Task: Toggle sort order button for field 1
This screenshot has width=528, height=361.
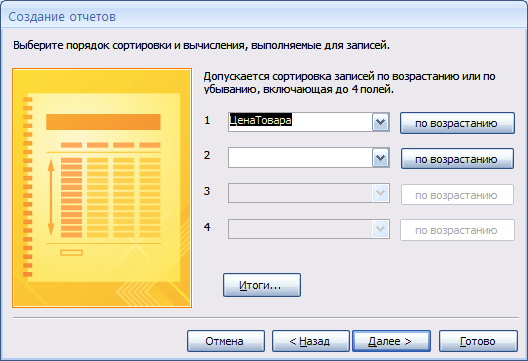Action: point(457,123)
